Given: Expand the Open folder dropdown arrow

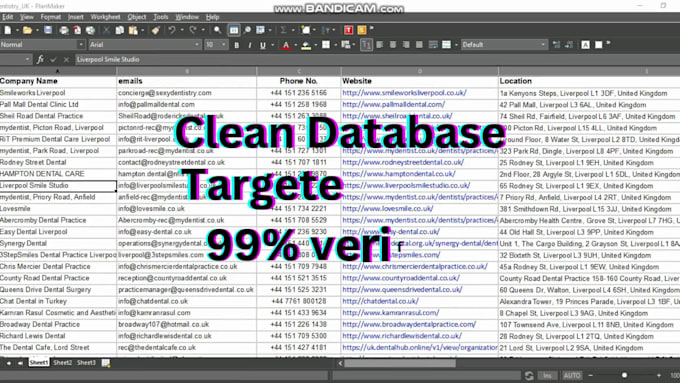Looking at the screenshot, I should click(x=37, y=30).
